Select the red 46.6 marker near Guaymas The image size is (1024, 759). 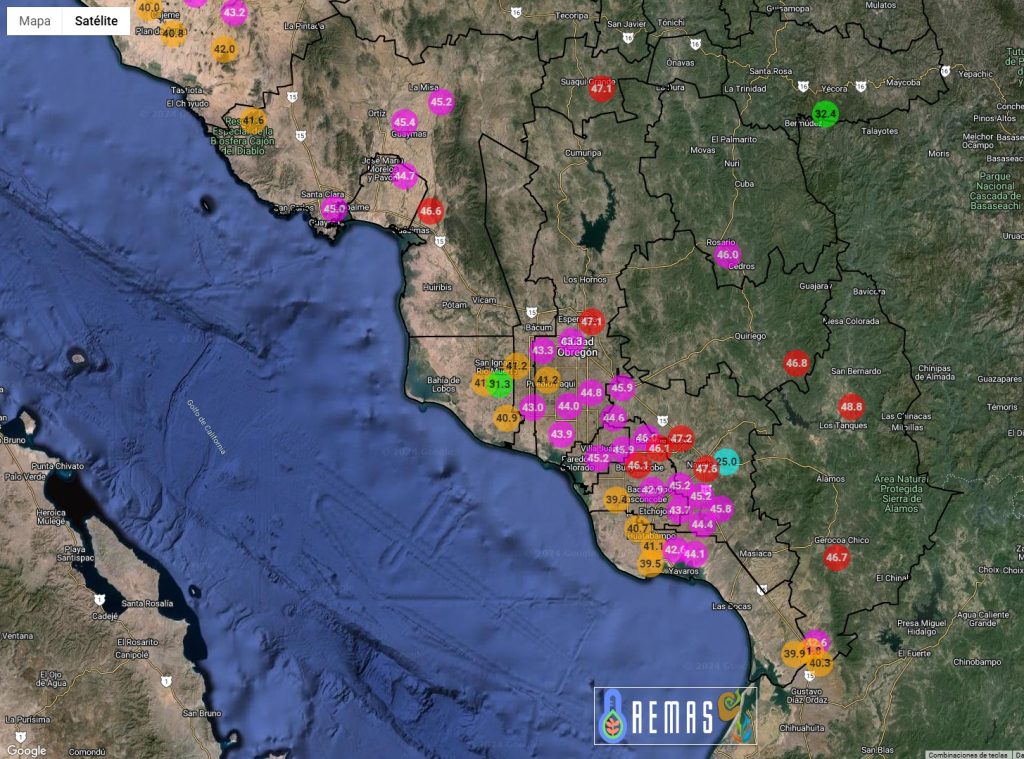[430, 211]
